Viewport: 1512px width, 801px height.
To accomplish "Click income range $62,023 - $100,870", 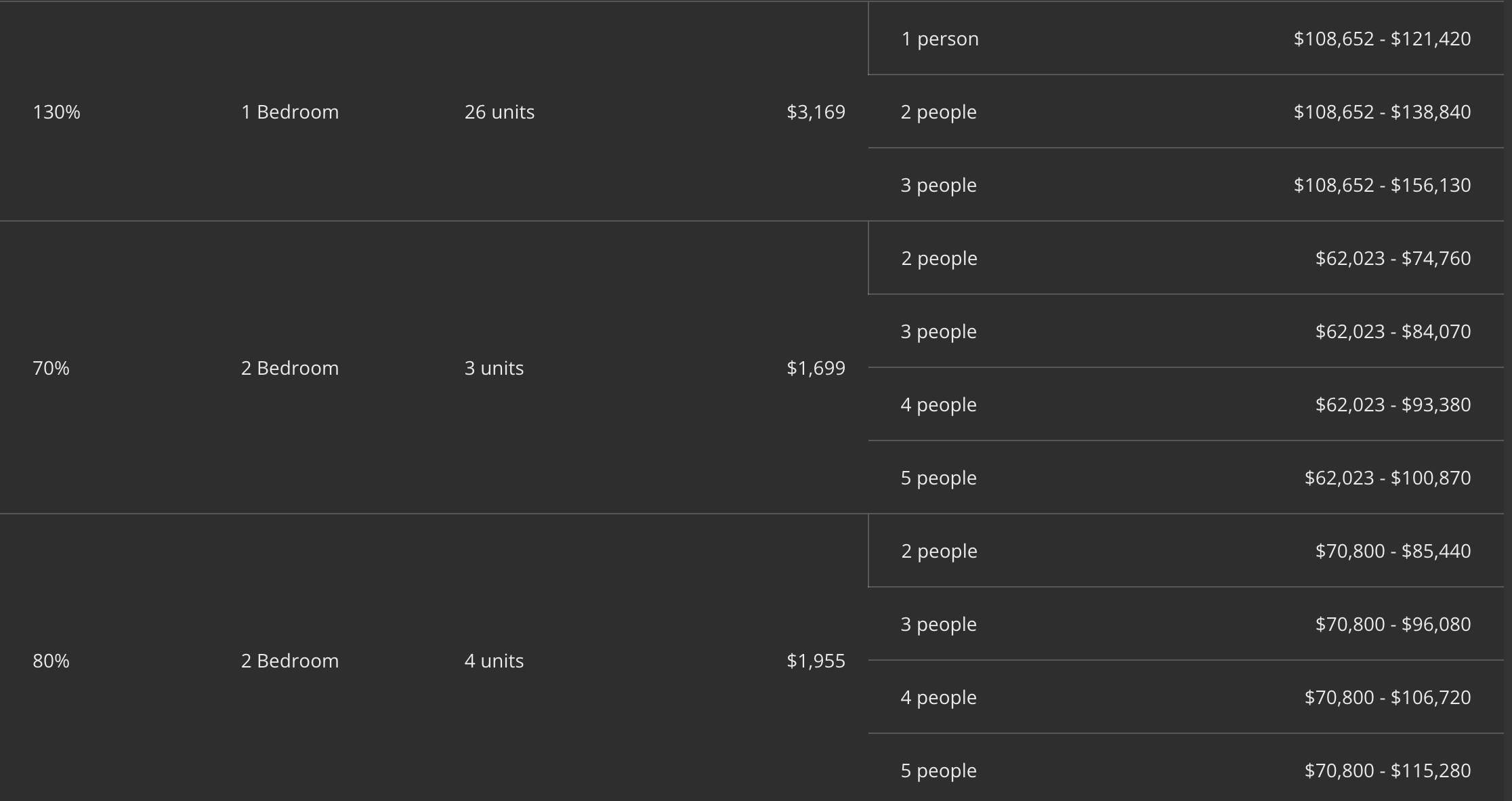I will click(1387, 478).
